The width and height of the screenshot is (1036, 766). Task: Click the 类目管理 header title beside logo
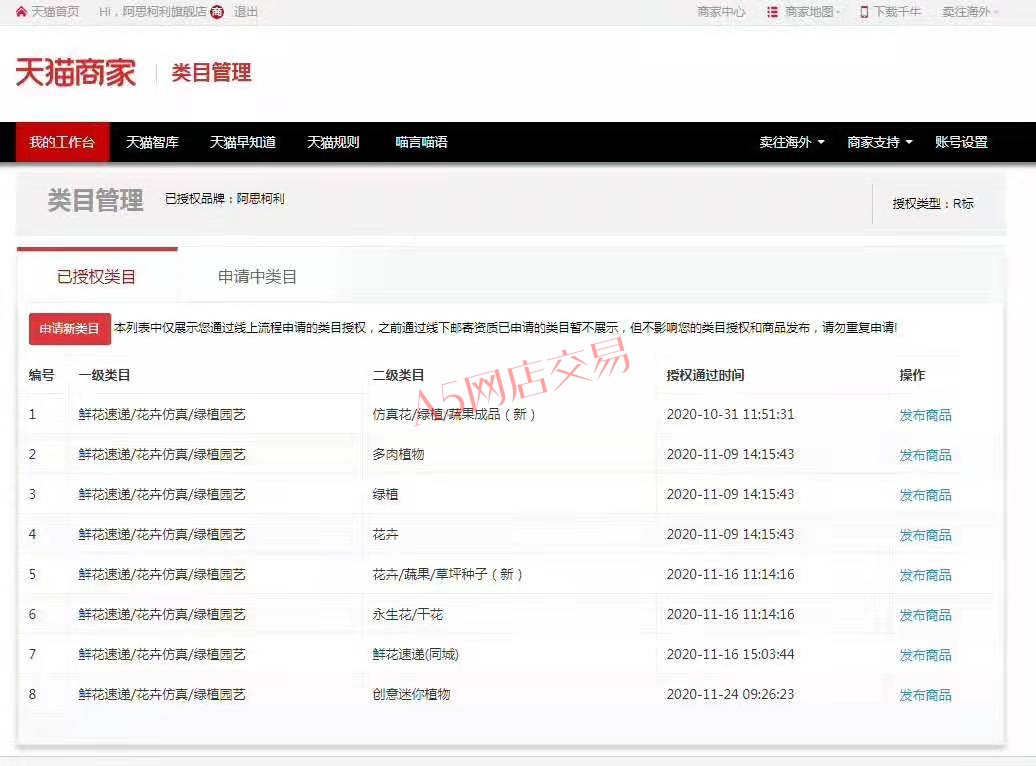tap(211, 72)
